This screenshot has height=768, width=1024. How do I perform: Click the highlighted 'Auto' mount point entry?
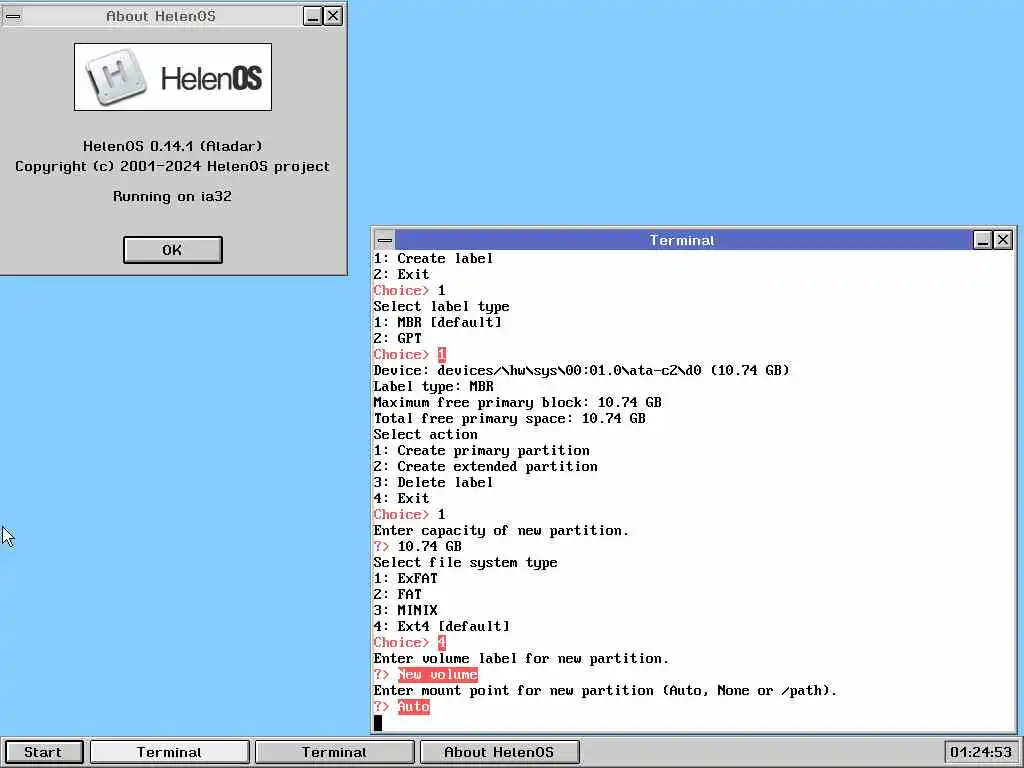coord(413,707)
